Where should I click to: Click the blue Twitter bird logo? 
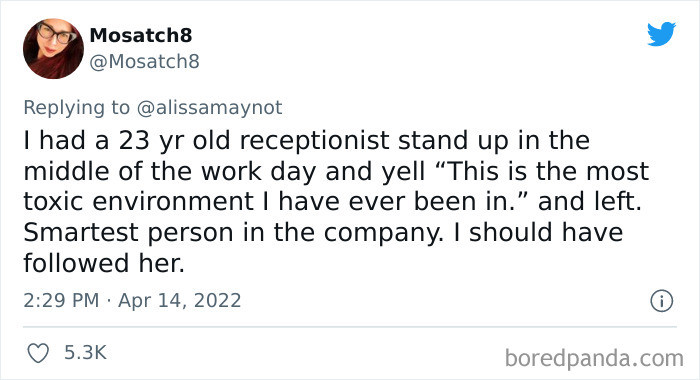tap(661, 34)
